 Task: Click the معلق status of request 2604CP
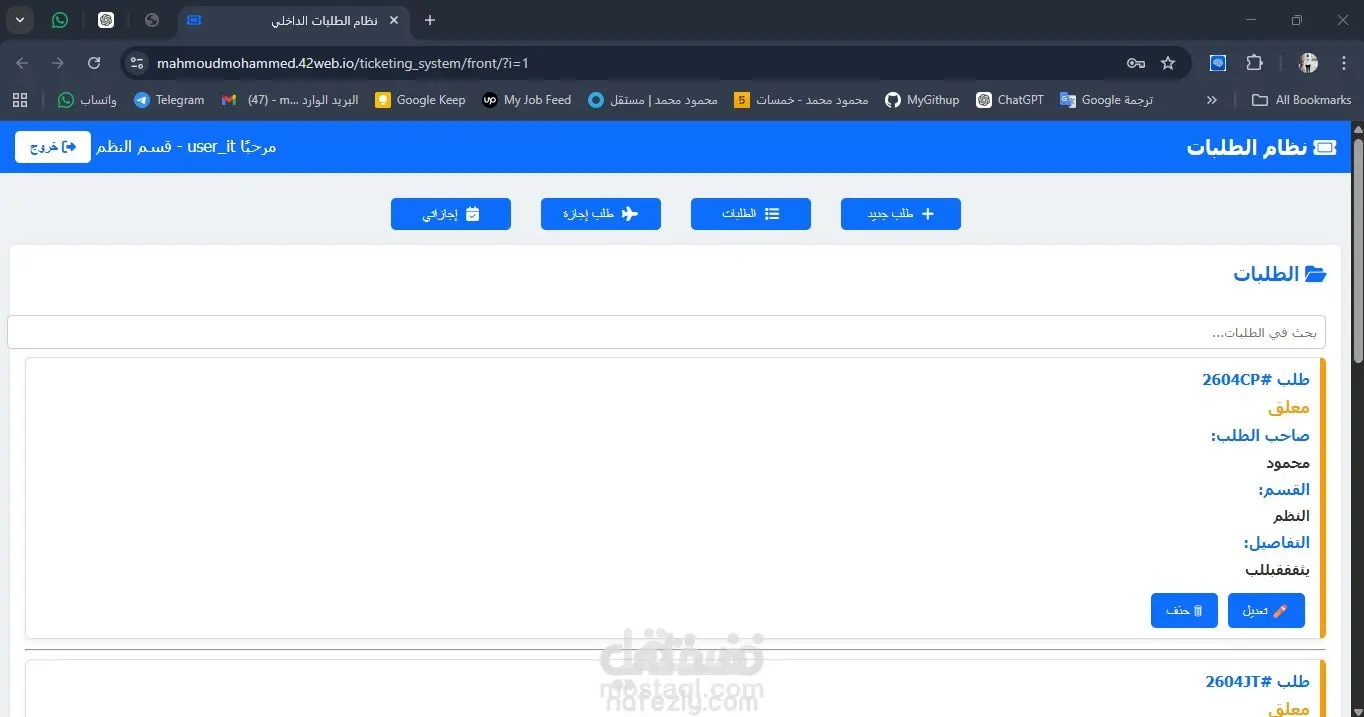pos(1289,407)
